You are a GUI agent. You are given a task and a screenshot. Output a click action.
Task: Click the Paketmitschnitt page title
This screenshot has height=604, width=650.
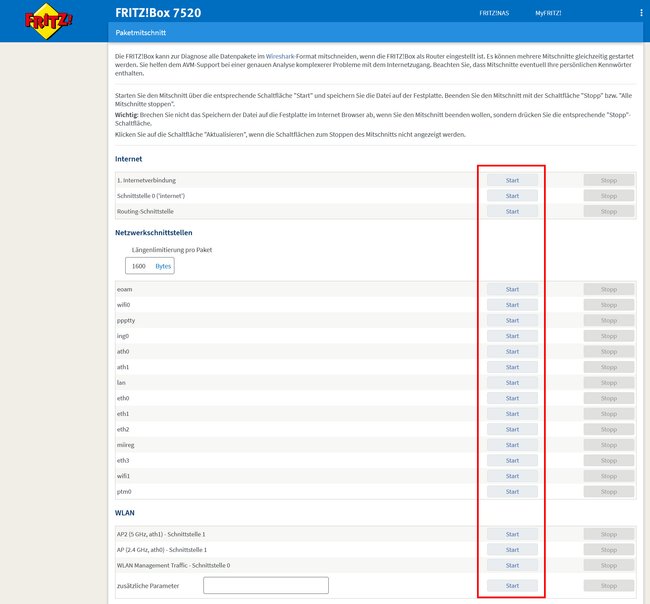(141, 32)
